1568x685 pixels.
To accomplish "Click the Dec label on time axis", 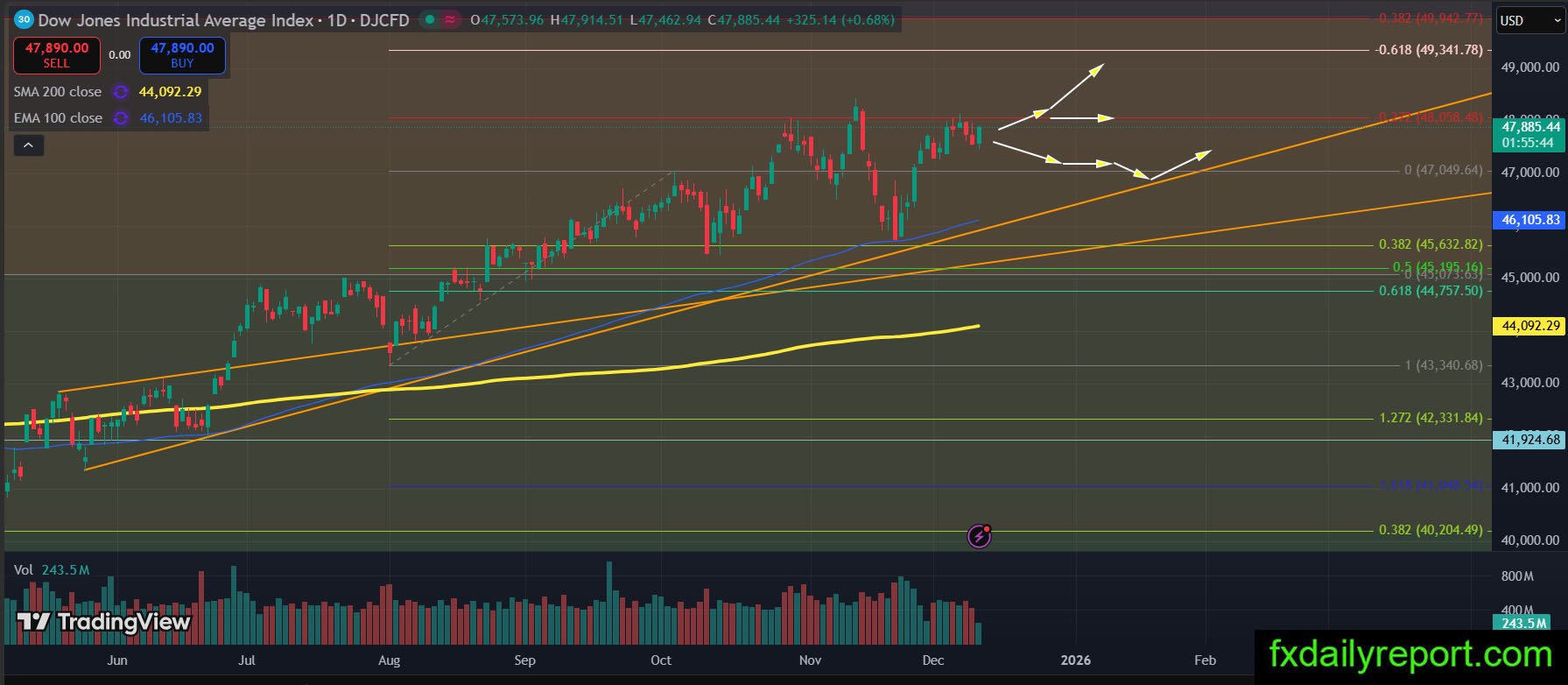I will (934, 660).
